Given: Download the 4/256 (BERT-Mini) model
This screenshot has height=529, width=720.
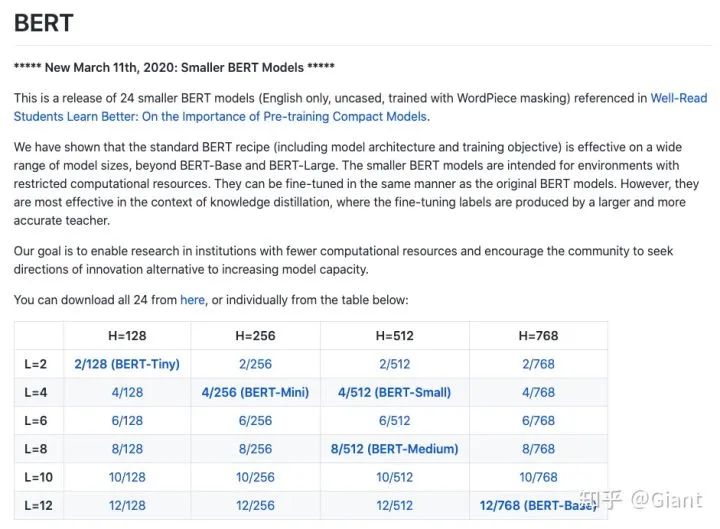Looking at the screenshot, I should 255,393.
